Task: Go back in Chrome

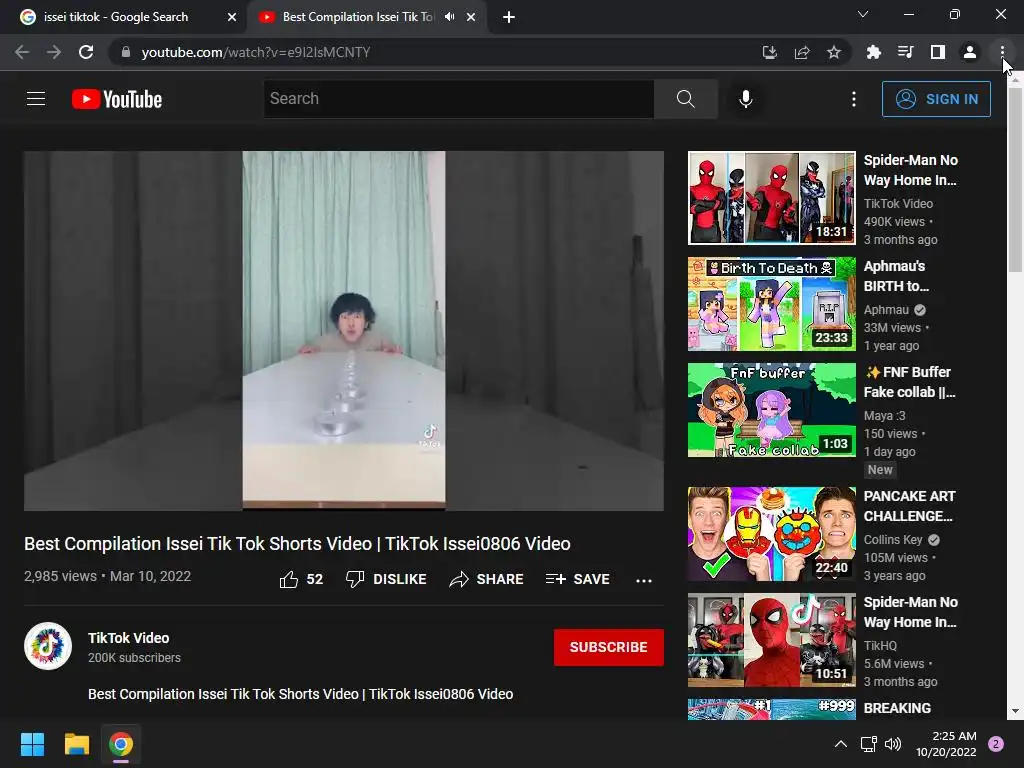Action: (x=22, y=52)
